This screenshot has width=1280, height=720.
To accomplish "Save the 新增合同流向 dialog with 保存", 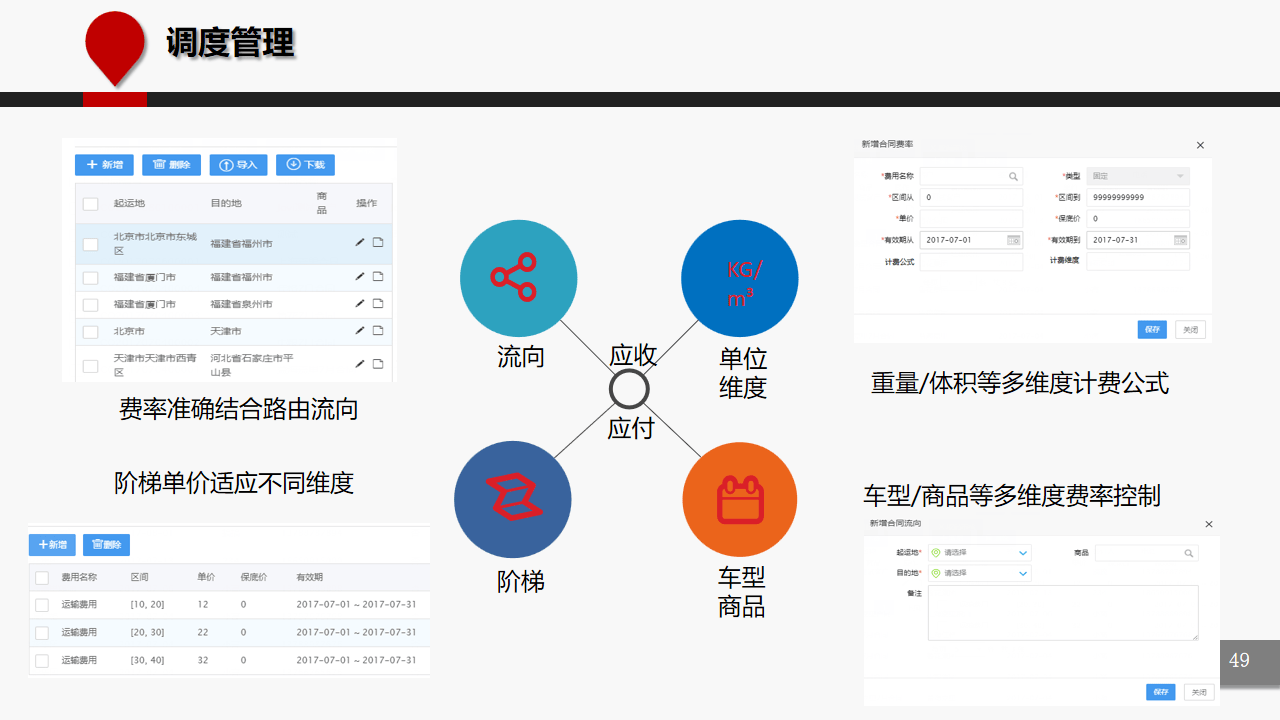I will coord(1160,692).
